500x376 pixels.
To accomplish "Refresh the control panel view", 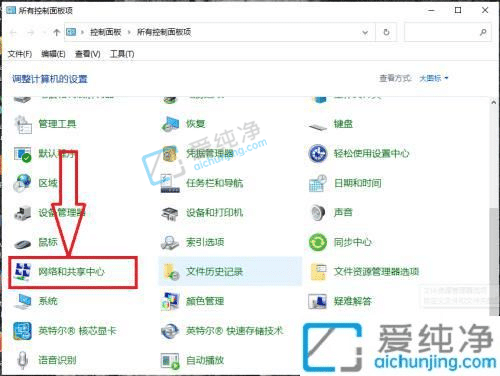I will [x=386, y=32].
